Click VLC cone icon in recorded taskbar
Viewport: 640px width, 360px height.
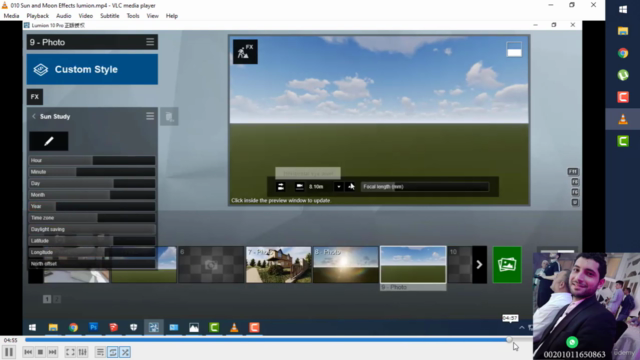click(234, 327)
